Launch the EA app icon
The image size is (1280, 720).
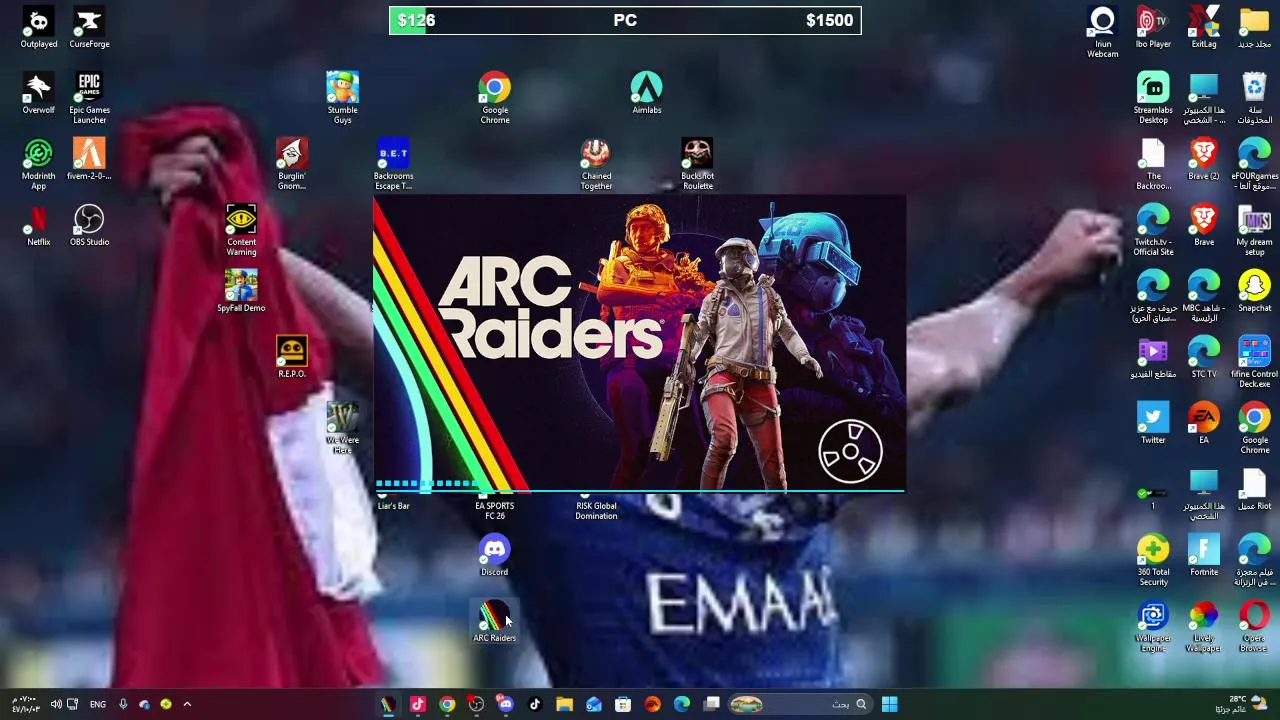click(x=1204, y=424)
